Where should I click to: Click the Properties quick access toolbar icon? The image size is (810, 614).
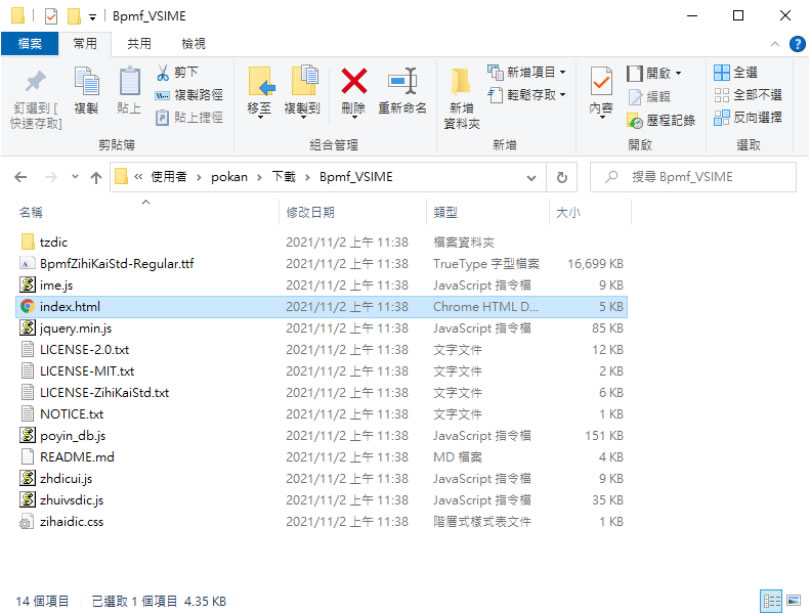(x=51, y=17)
